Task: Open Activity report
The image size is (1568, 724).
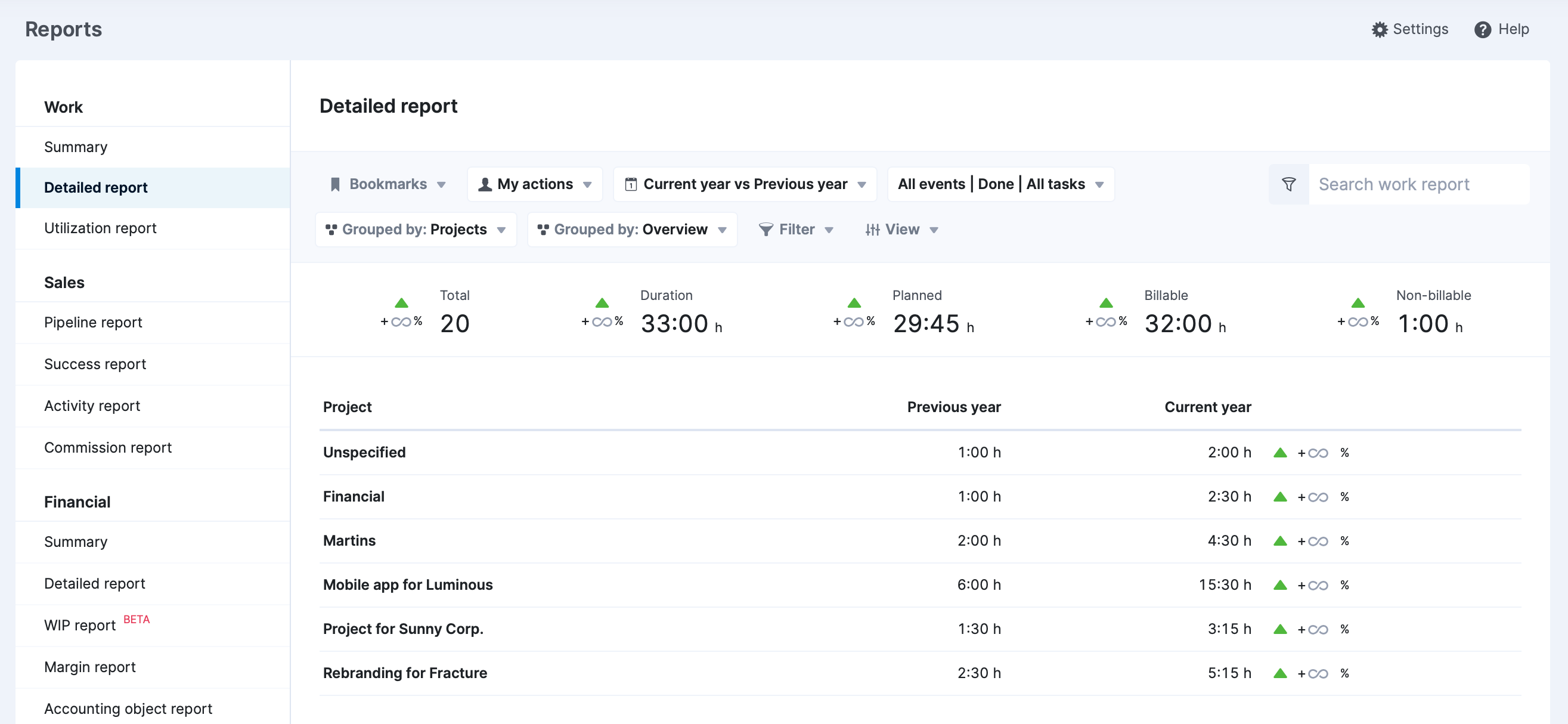Action: point(153,406)
